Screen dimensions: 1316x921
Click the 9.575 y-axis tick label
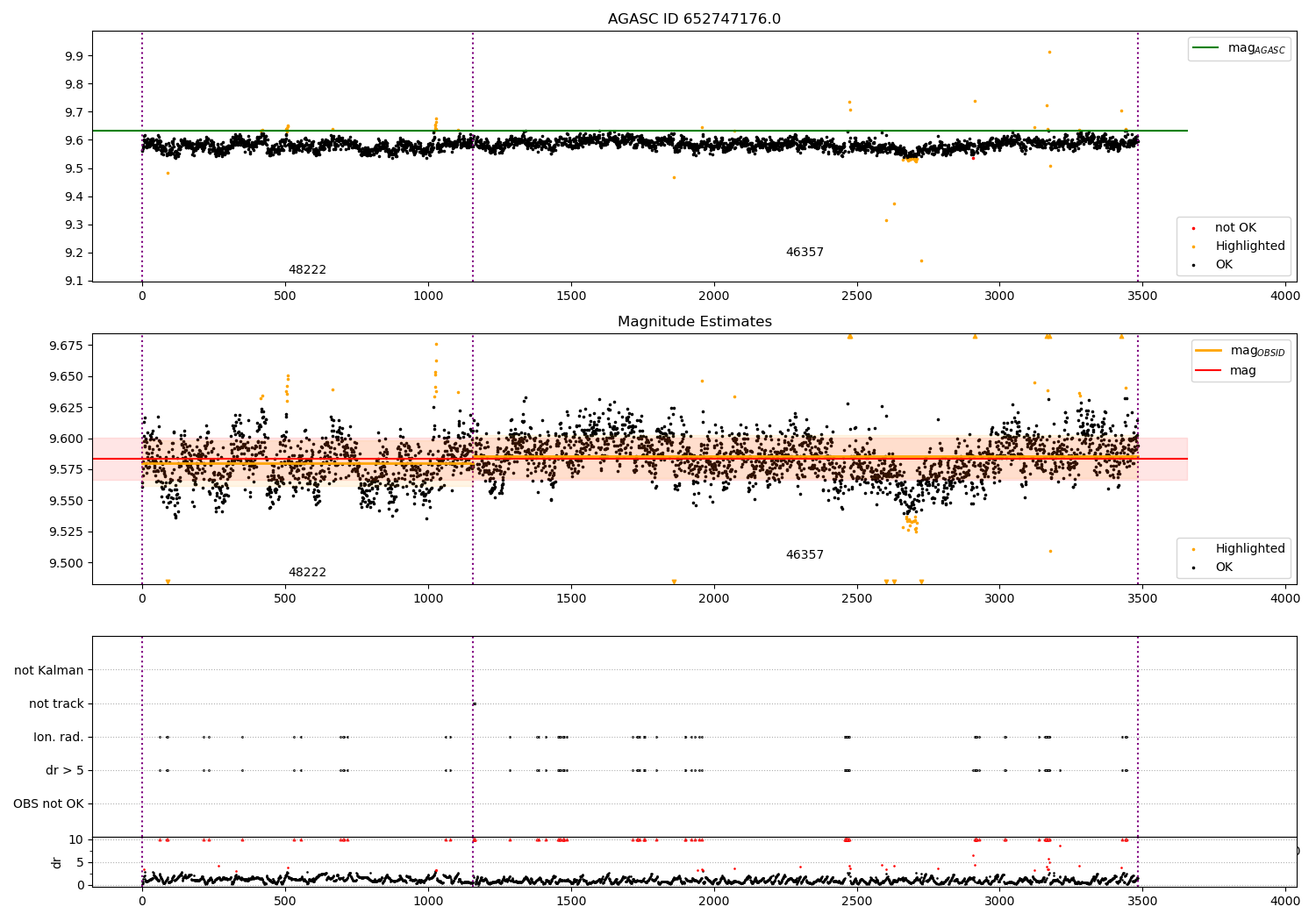click(67, 469)
